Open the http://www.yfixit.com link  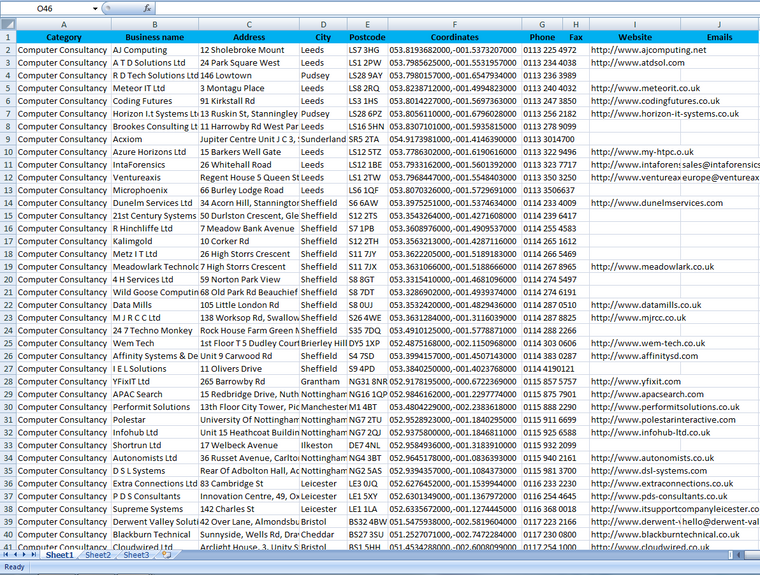(x=636, y=382)
